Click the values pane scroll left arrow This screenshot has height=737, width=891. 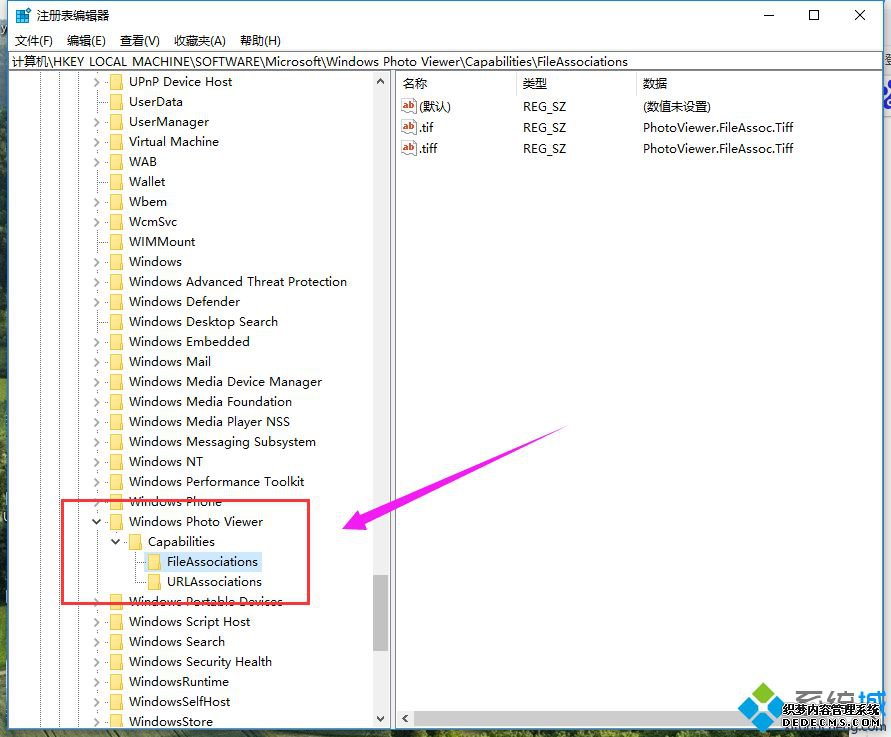[x=405, y=718]
